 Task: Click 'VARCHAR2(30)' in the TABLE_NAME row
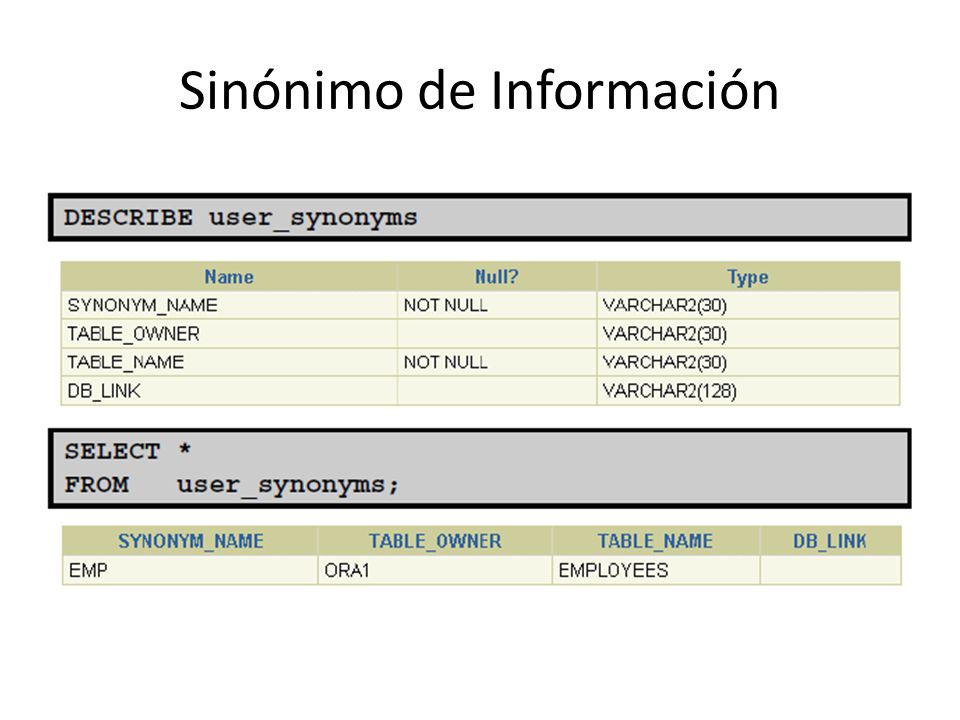(x=665, y=362)
